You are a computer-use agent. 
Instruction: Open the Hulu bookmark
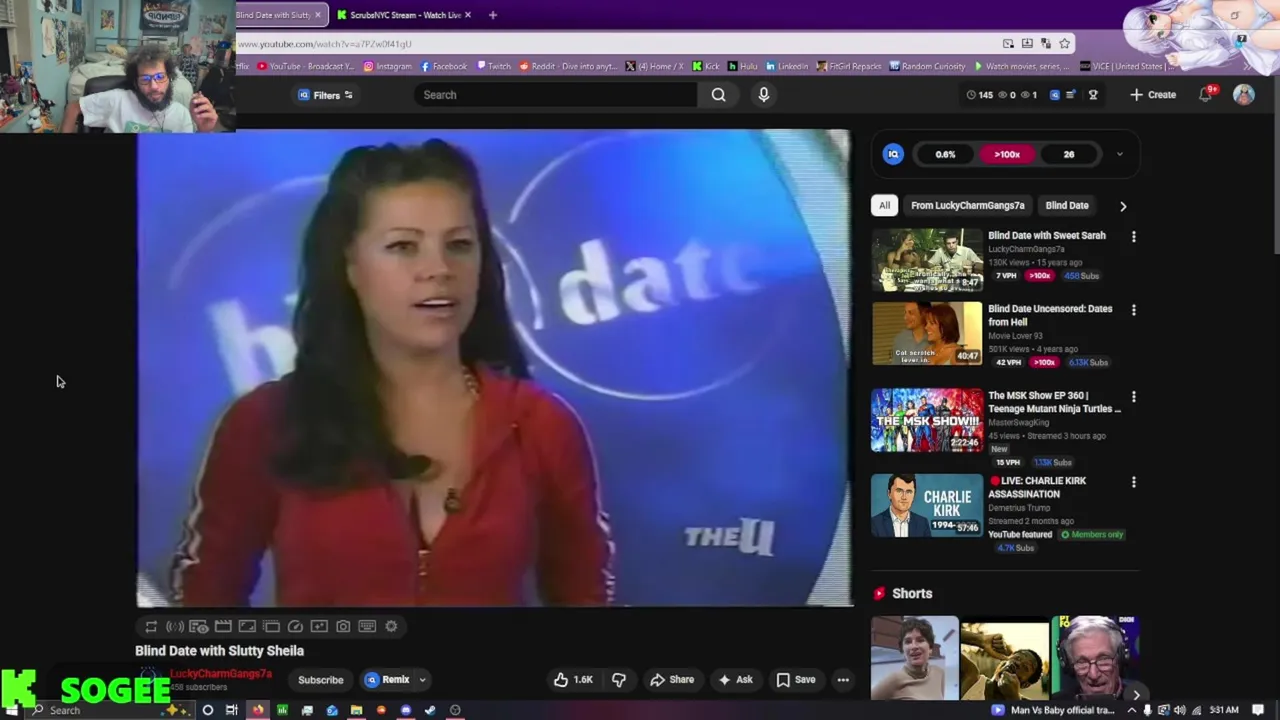point(742,66)
